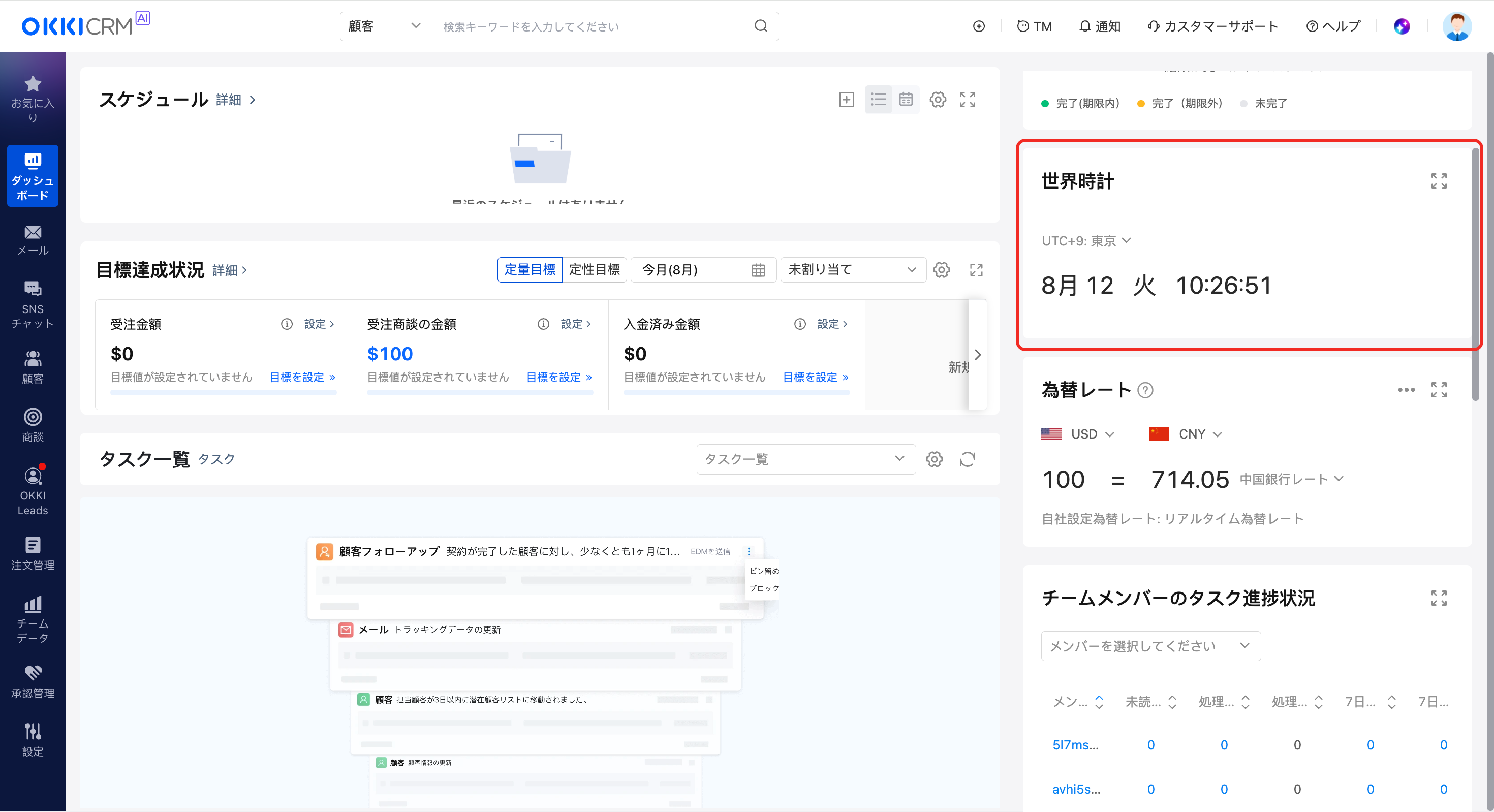Switch schedule to calendar view
Image resolution: width=1494 pixels, height=812 pixels.
tap(906, 99)
